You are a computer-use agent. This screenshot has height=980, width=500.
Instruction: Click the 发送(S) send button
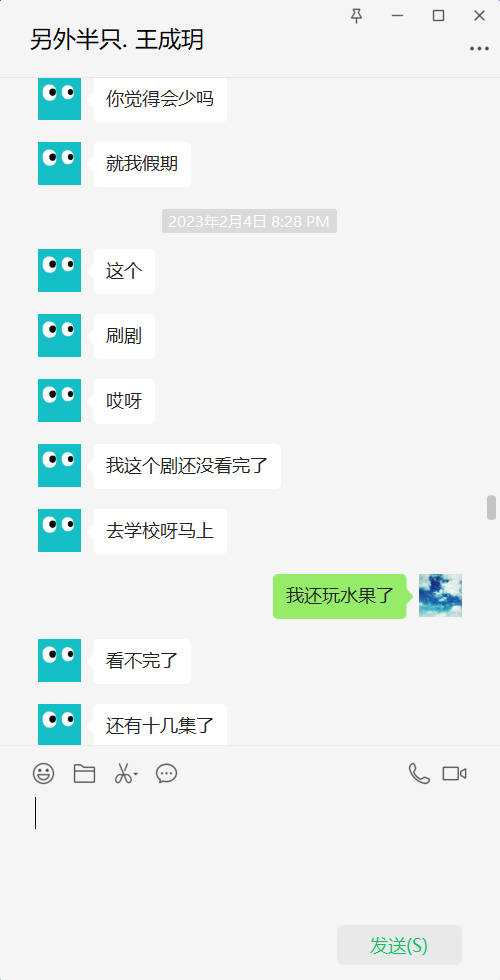click(x=399, y=945)
